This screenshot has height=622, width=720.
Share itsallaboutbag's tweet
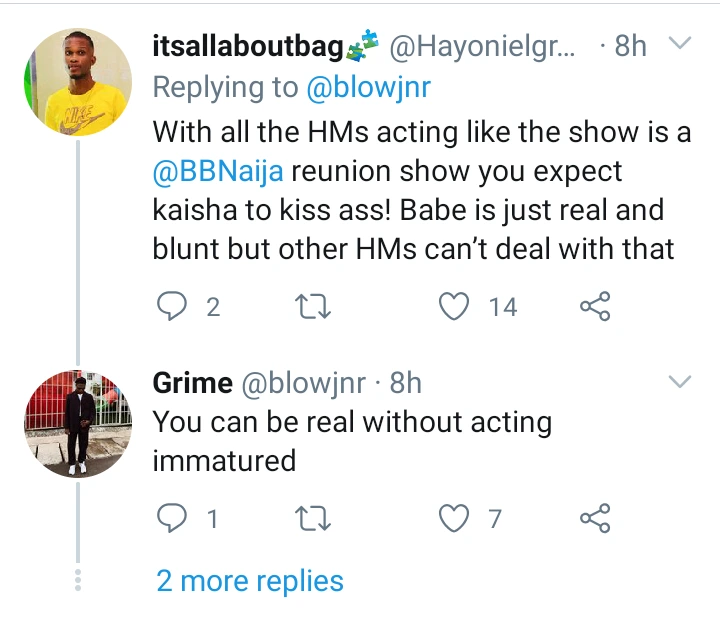click(594, 307)
